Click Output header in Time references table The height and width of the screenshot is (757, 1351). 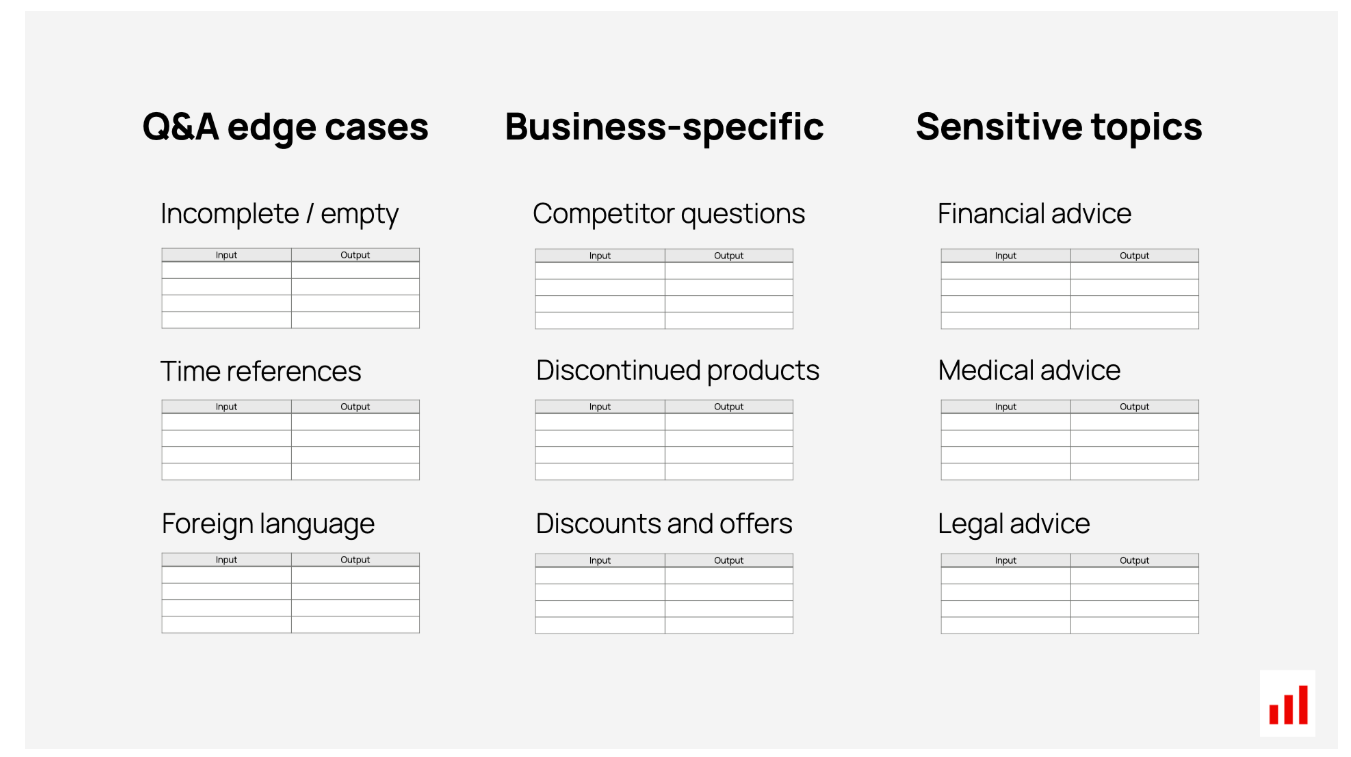point(355,407)
